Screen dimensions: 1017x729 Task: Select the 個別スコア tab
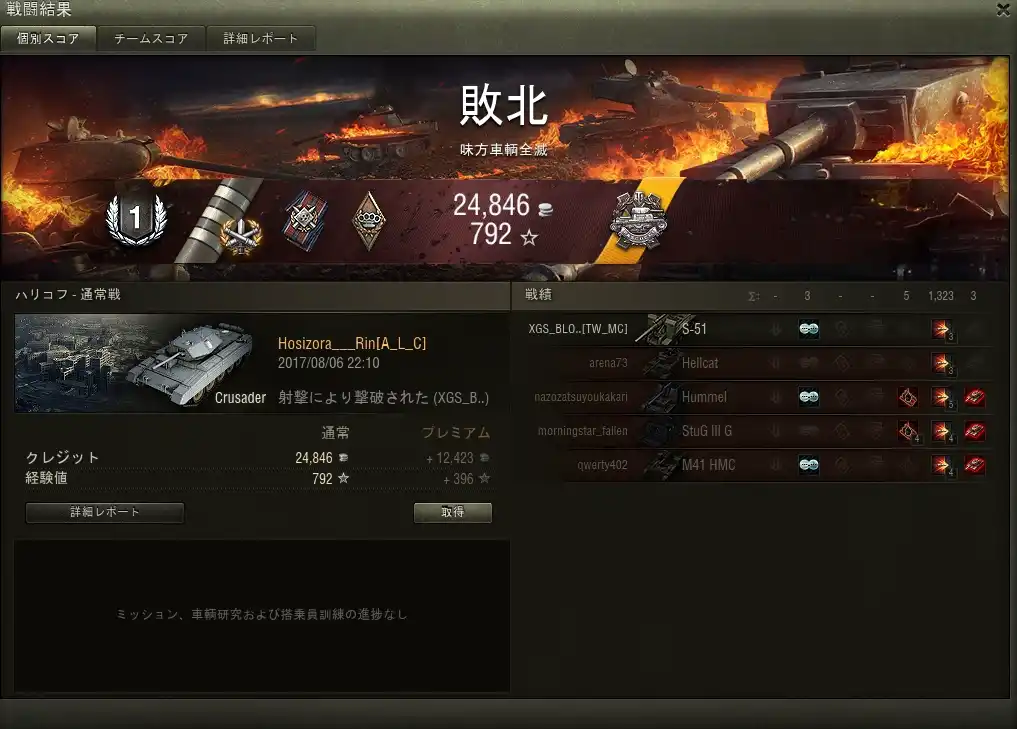[48, 39]
